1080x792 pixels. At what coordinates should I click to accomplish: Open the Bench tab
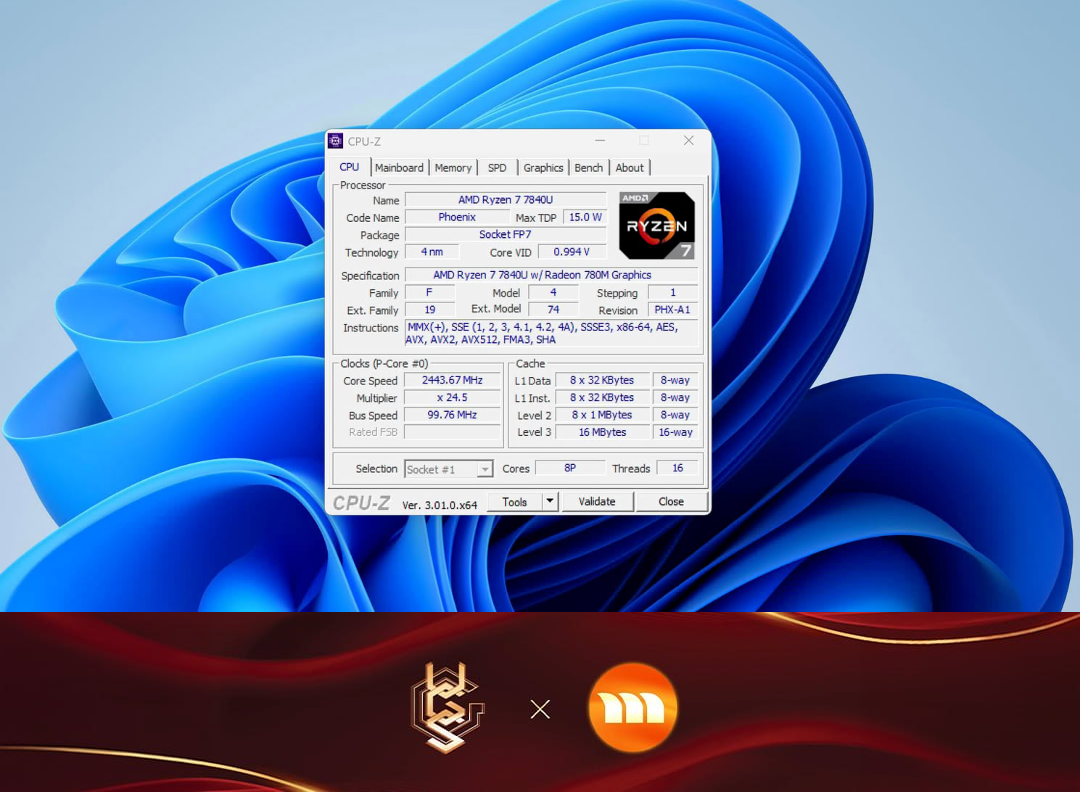pos(588,168)
